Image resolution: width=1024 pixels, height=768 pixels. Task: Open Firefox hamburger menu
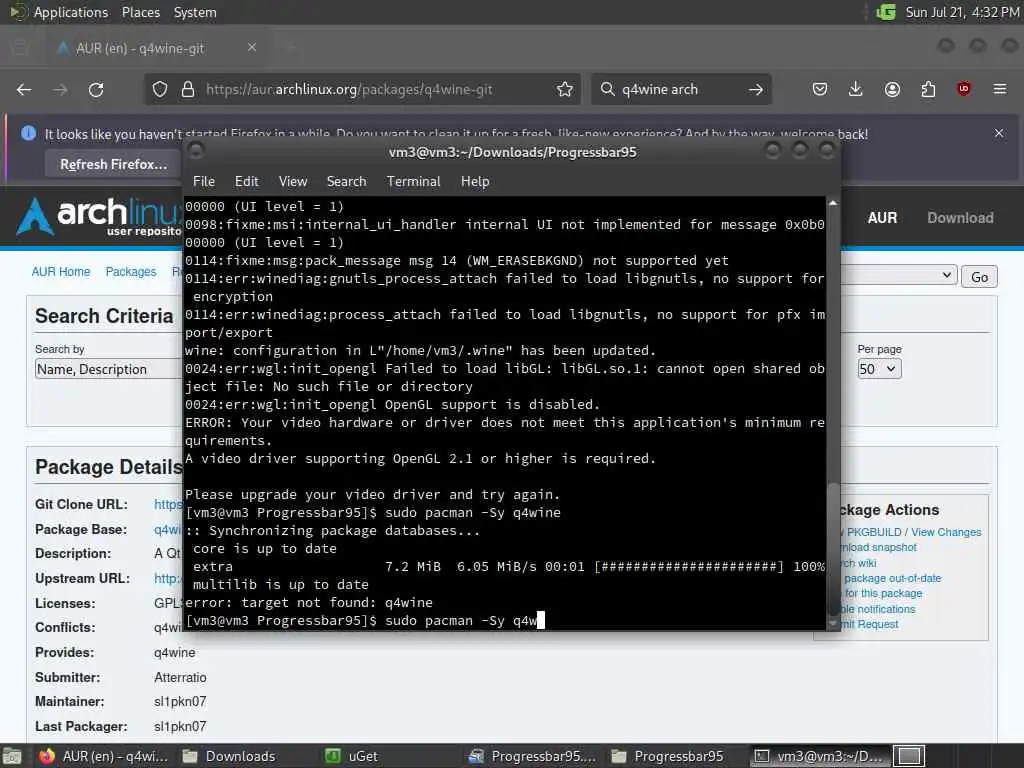pyautogui.click(x=1000, y=89)
